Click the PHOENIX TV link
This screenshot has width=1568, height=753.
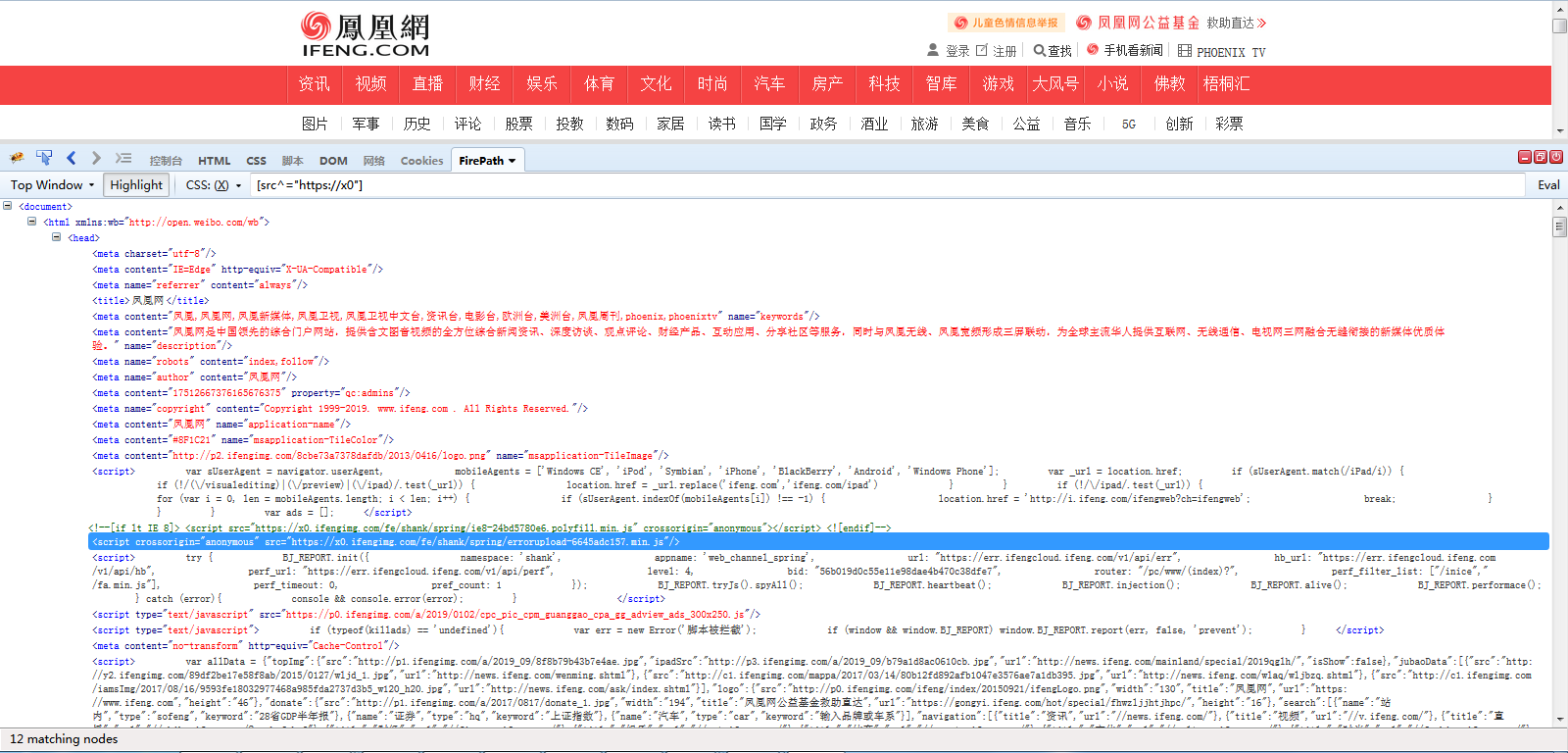(x=1231, y=52)
